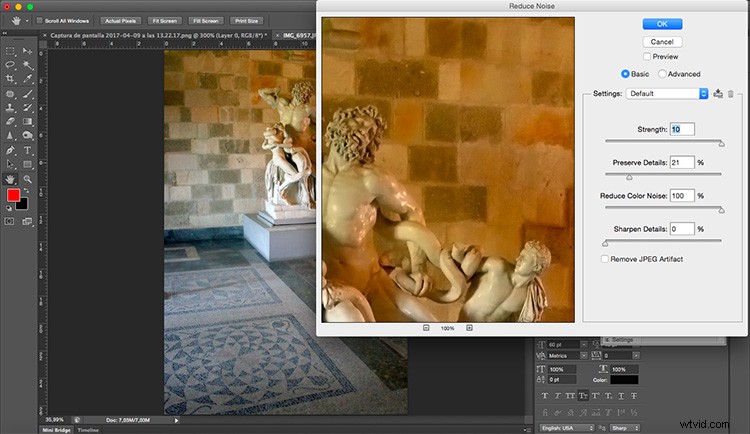
Task: Check Scroll All Windows option
Action: (40, 21)
